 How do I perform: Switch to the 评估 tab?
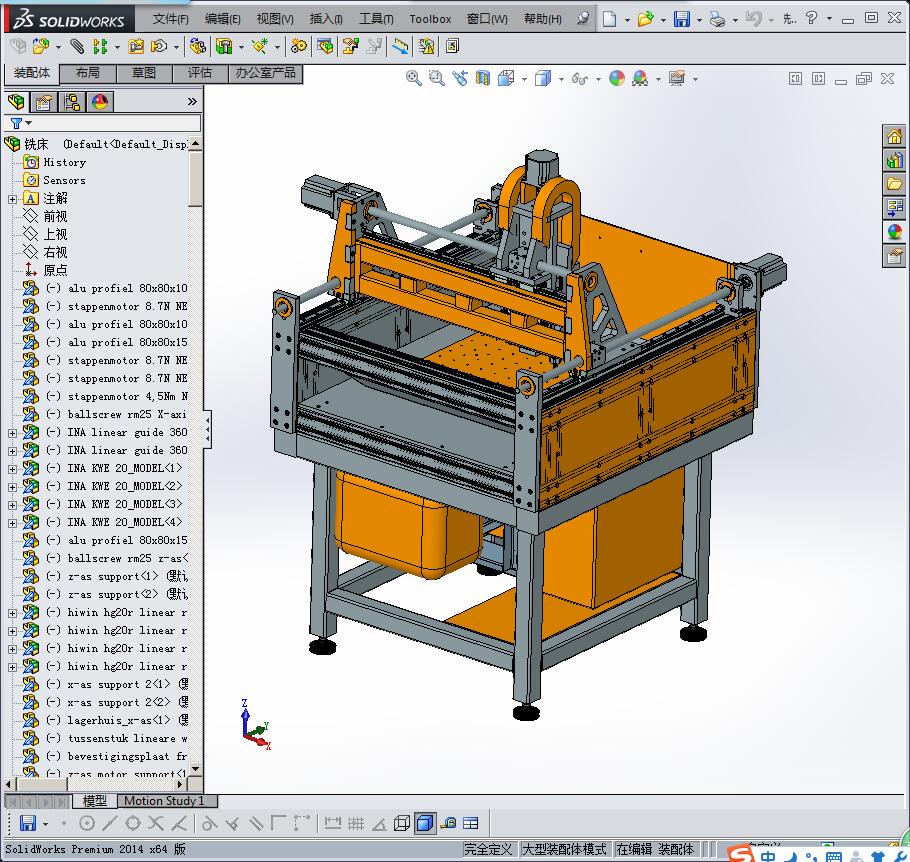200,73
